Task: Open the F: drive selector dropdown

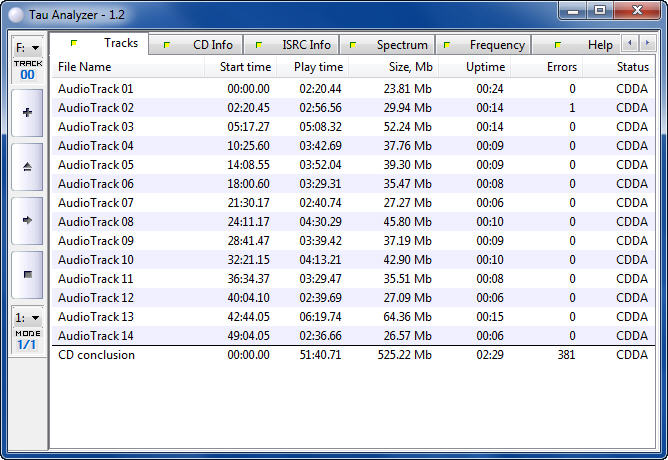Action: pyautogui.click(x=27, y=47)
